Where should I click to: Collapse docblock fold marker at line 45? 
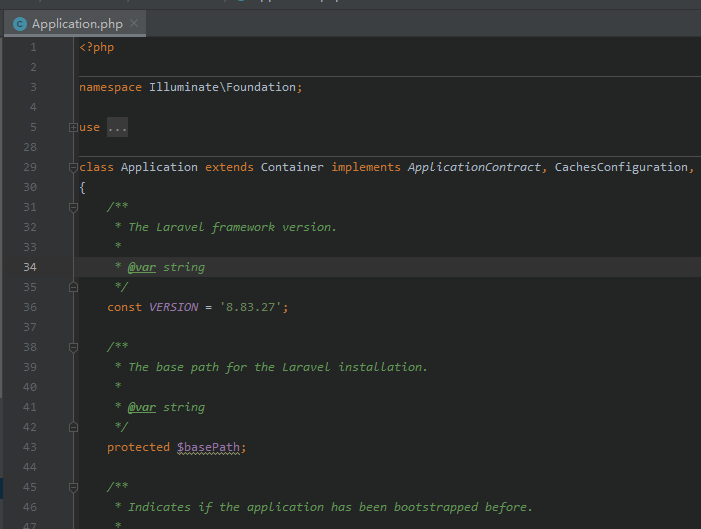(73, 487)
